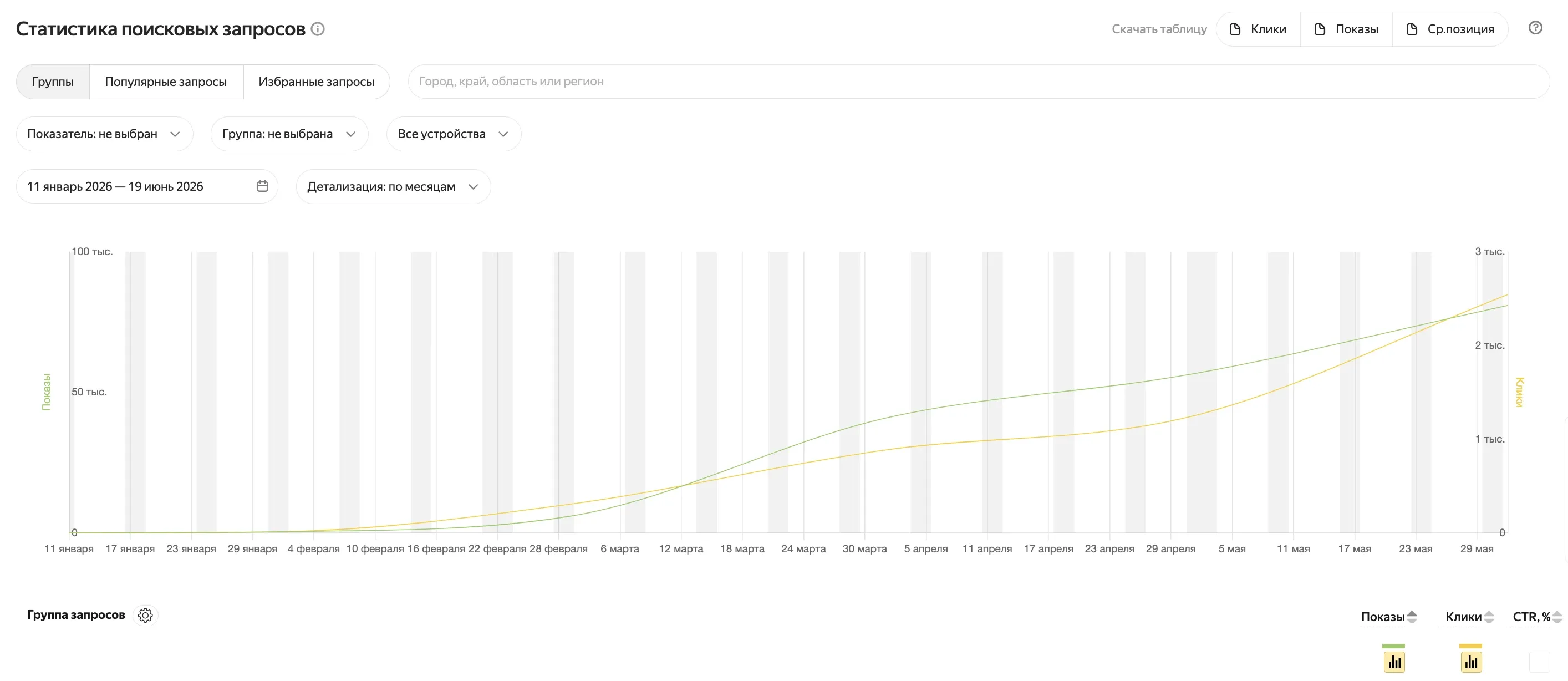
Task: Toggle the empty CTR chart checkbox
Action: (x=1539, y=662)
